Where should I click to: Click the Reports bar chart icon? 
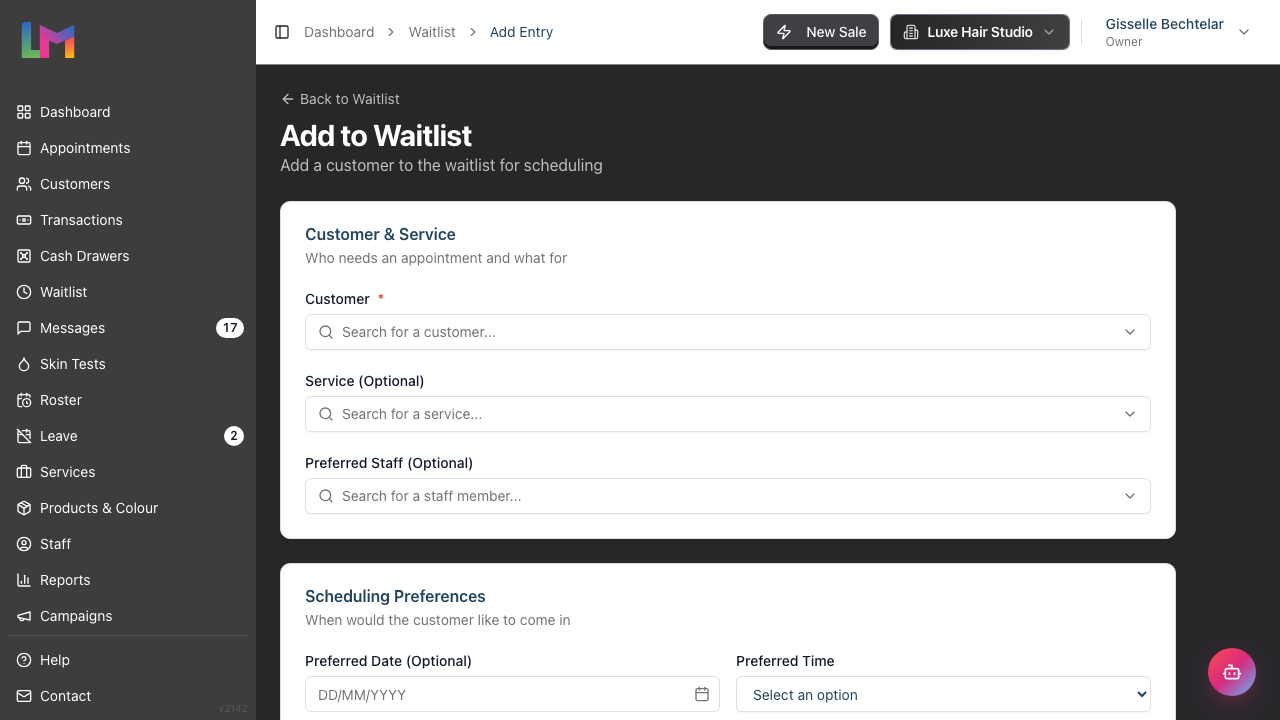[x=24, y=580]
